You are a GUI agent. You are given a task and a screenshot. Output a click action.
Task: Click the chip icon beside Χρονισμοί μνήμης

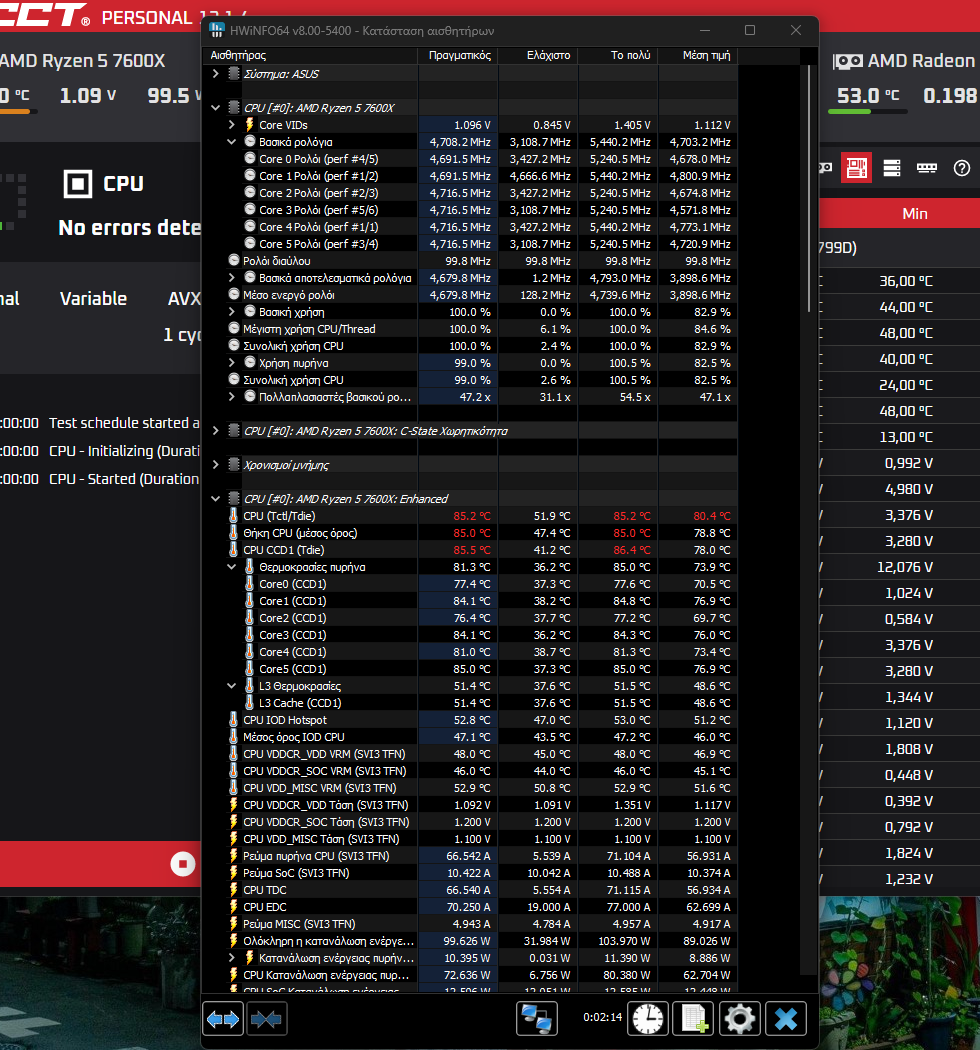click(233, 464)
